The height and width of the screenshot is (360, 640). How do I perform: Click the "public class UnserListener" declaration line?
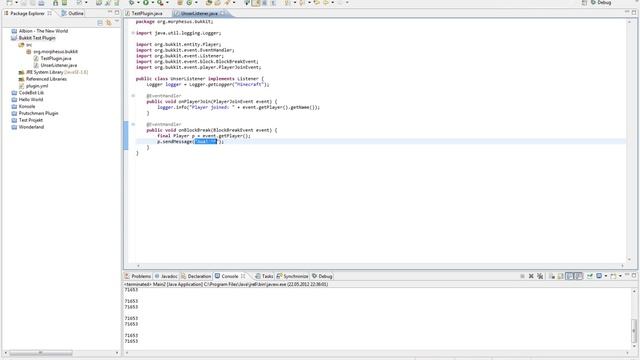point(200,79)
